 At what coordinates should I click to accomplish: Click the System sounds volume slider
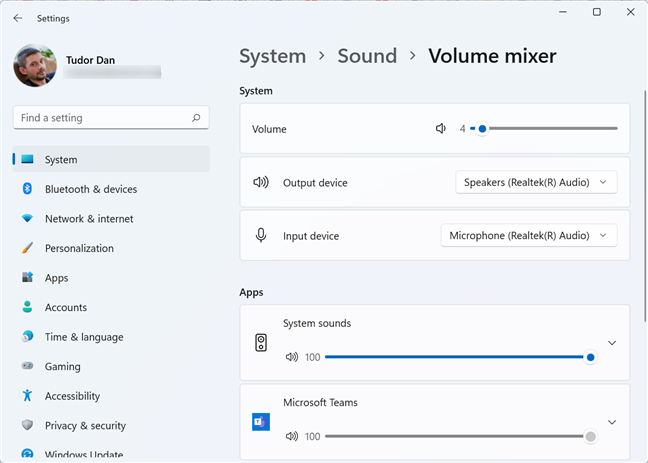(x=460, y=357)
